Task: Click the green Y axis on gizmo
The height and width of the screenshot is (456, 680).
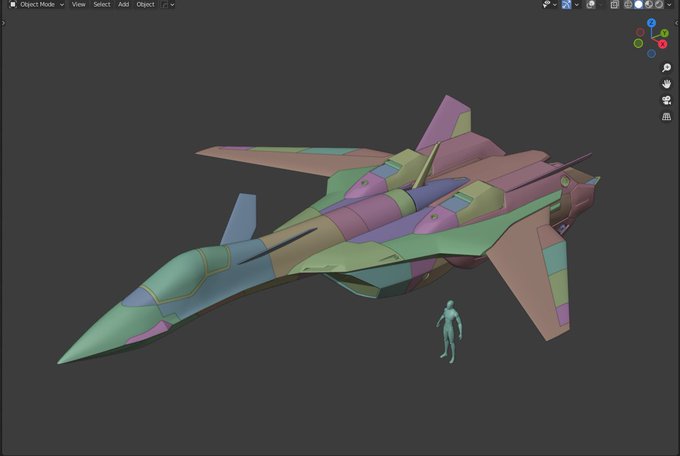Action: tap(664, 33)
